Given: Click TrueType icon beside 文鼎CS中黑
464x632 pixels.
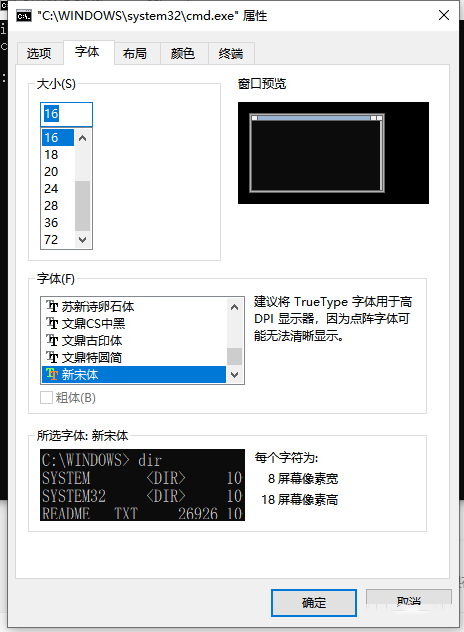Looking at the screenshot, I should (x=52, y=323).
